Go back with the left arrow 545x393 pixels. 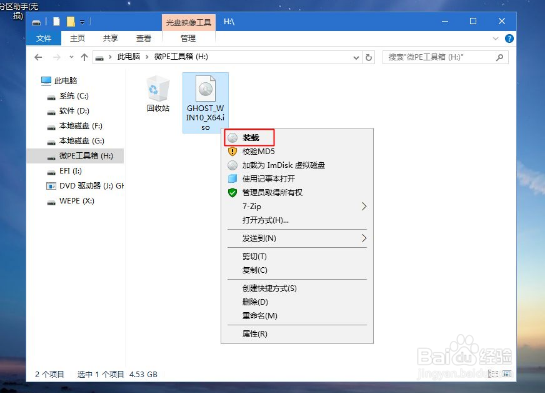coord(38,57)
